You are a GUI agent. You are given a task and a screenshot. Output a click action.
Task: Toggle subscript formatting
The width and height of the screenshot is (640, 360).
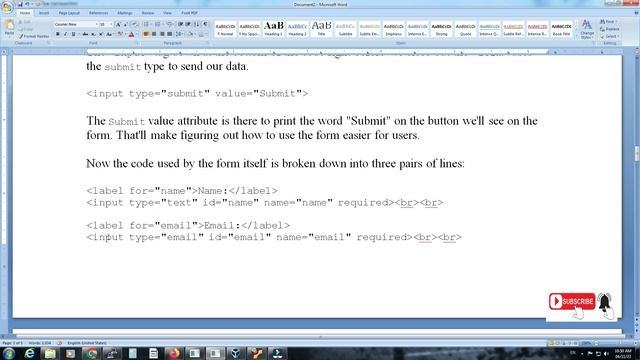click(93, 34)
